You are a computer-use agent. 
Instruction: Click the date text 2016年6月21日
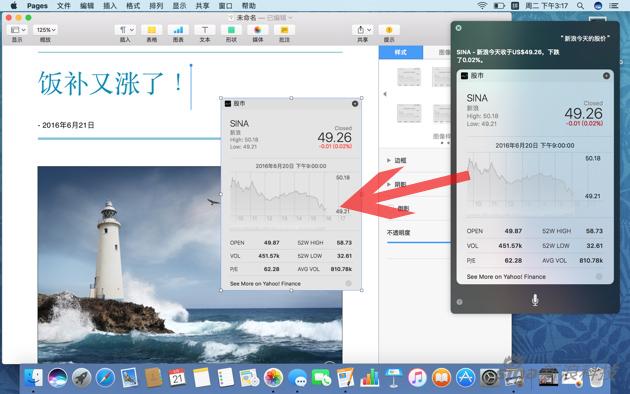click(68, 125)
